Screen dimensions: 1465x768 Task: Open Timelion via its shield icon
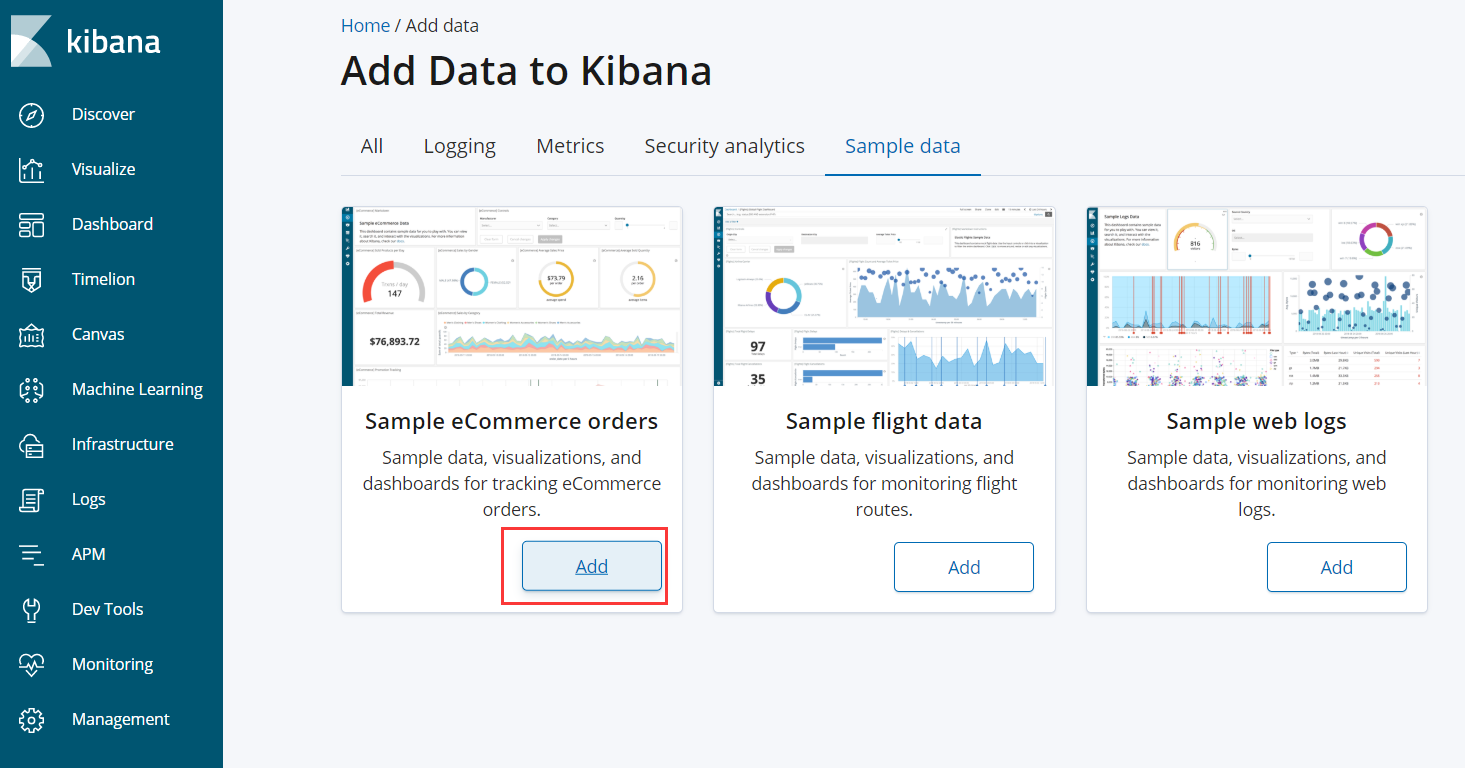pyautogui.click(x=32, y=279)
